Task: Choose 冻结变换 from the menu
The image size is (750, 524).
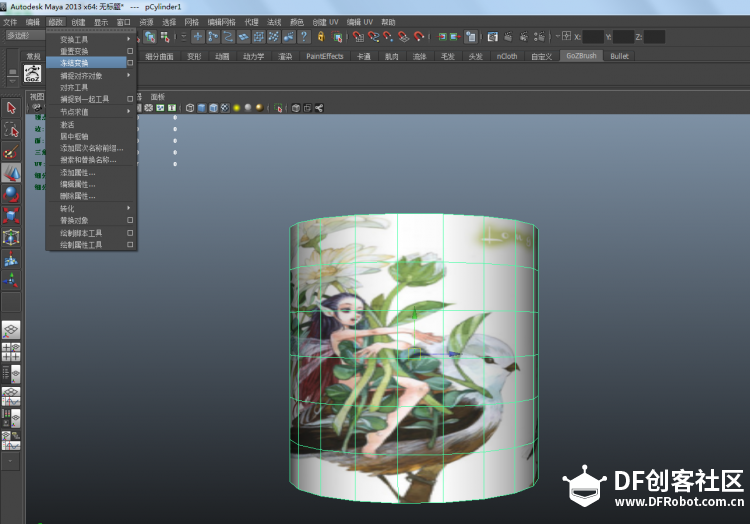Action: [86, 63]
